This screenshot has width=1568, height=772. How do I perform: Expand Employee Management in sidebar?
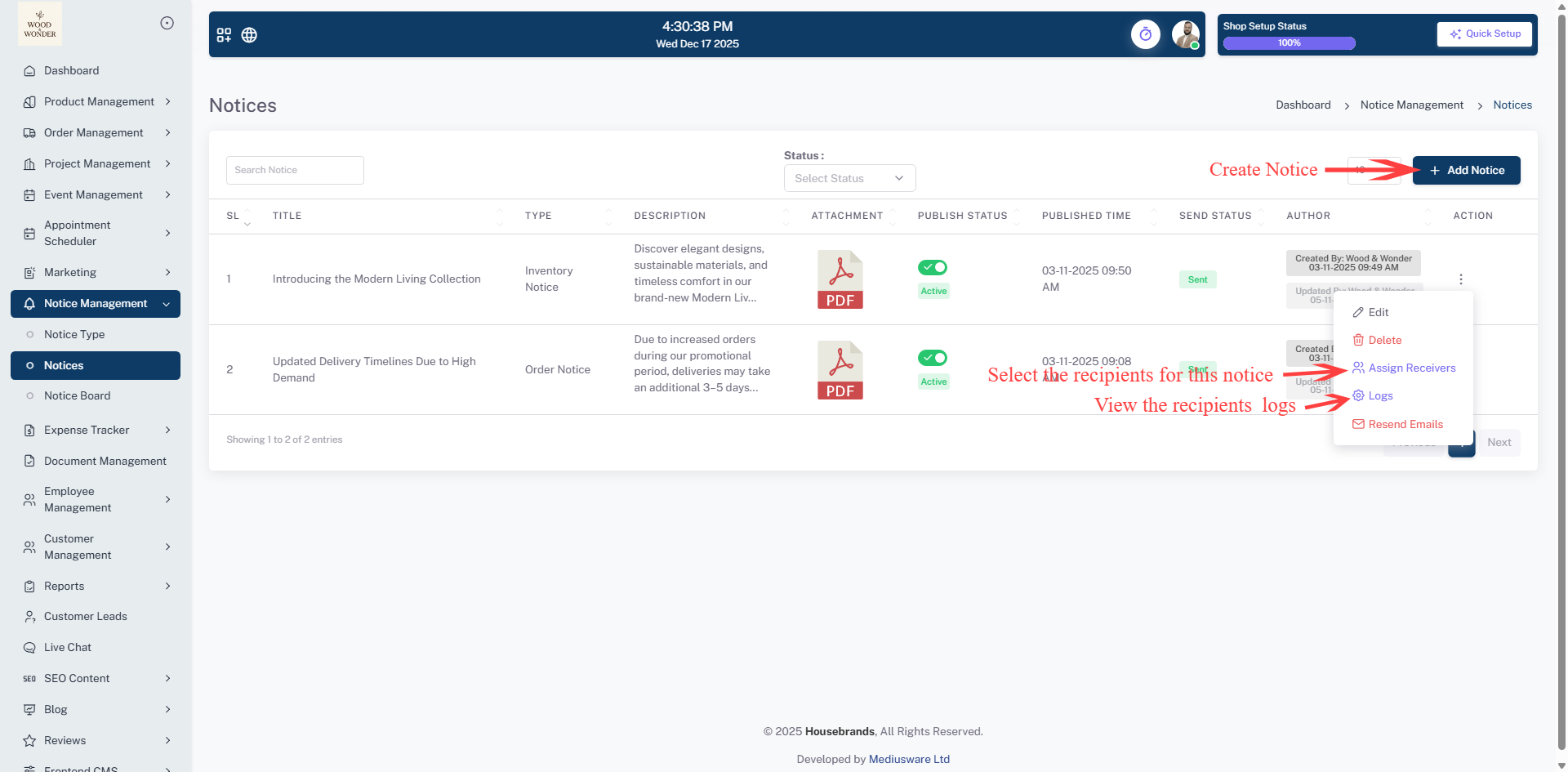[x=98, y=499]
